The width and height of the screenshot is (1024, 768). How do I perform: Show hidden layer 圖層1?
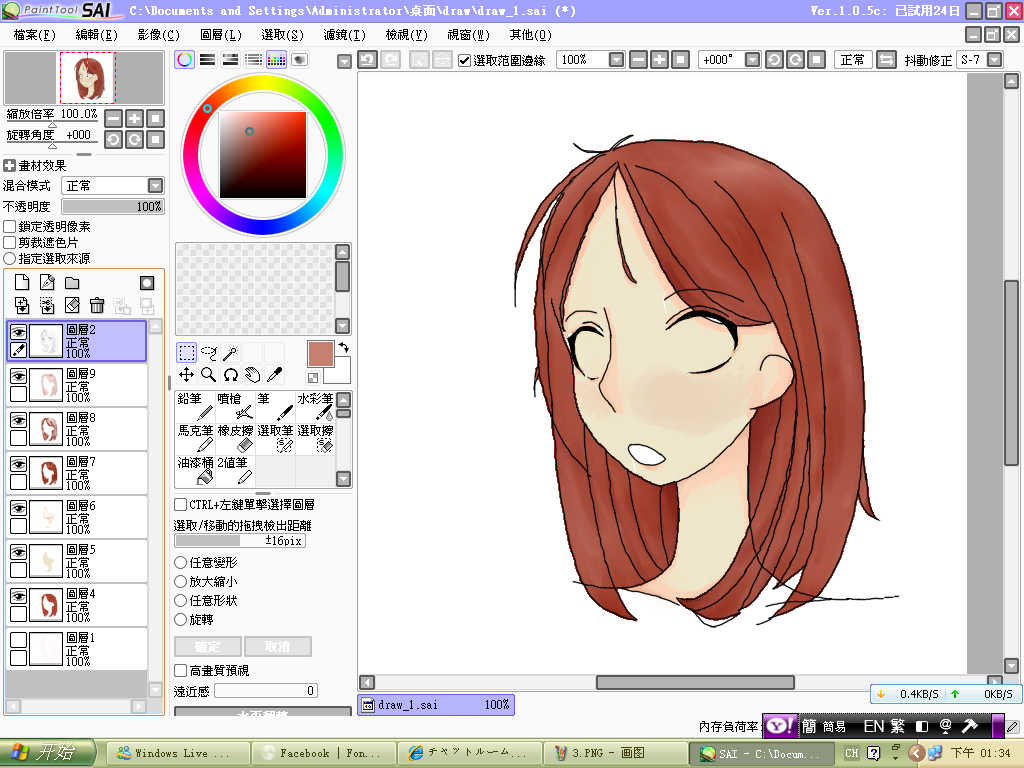point(18,640)
